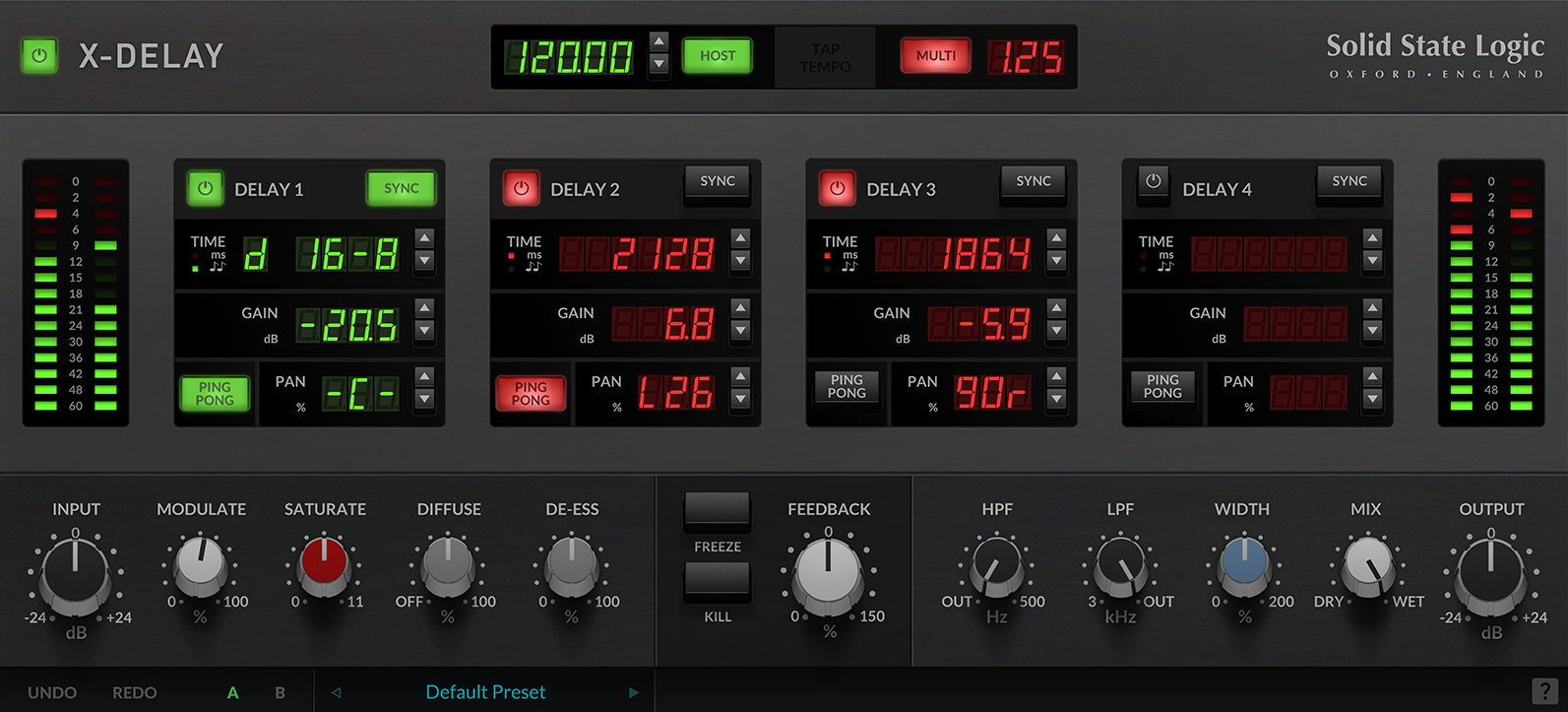Decrease Delay 1 TIME value
The width and height of the screenshot is (1568, 712).
pos(424,261)
